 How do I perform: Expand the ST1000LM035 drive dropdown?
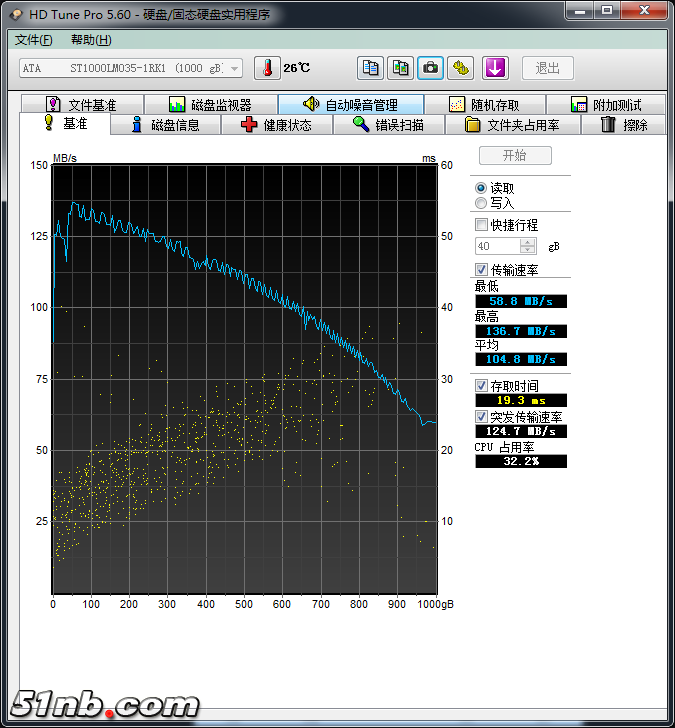235,68
